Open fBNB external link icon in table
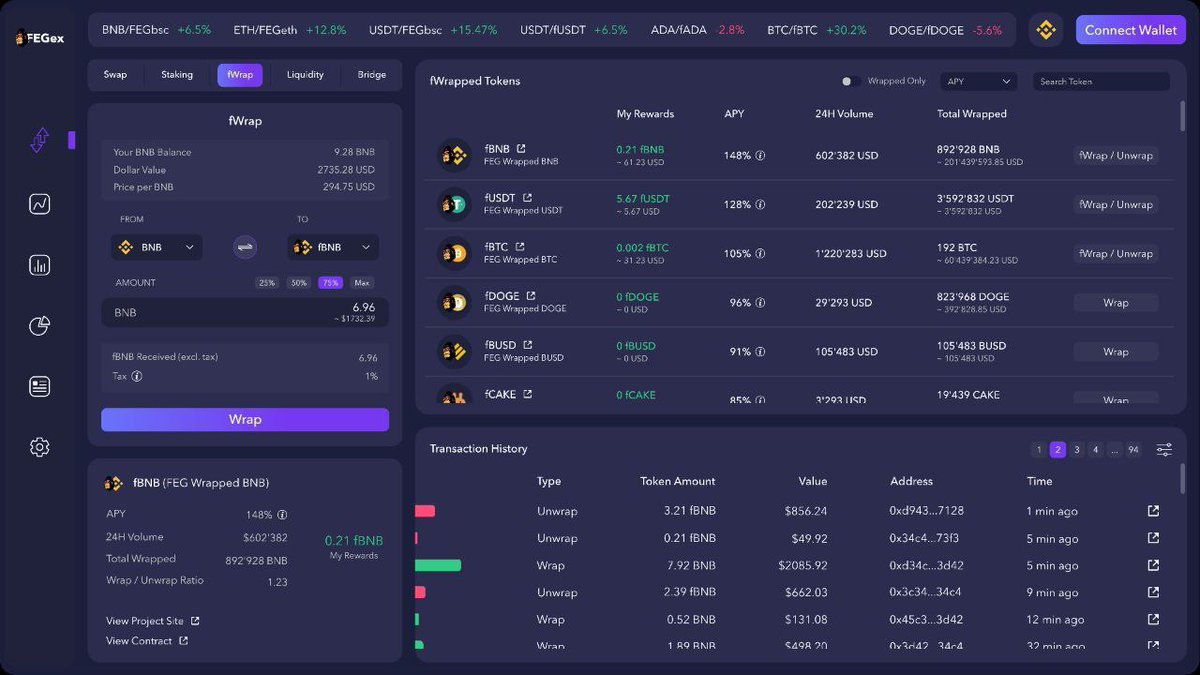 tap(521, 149)
